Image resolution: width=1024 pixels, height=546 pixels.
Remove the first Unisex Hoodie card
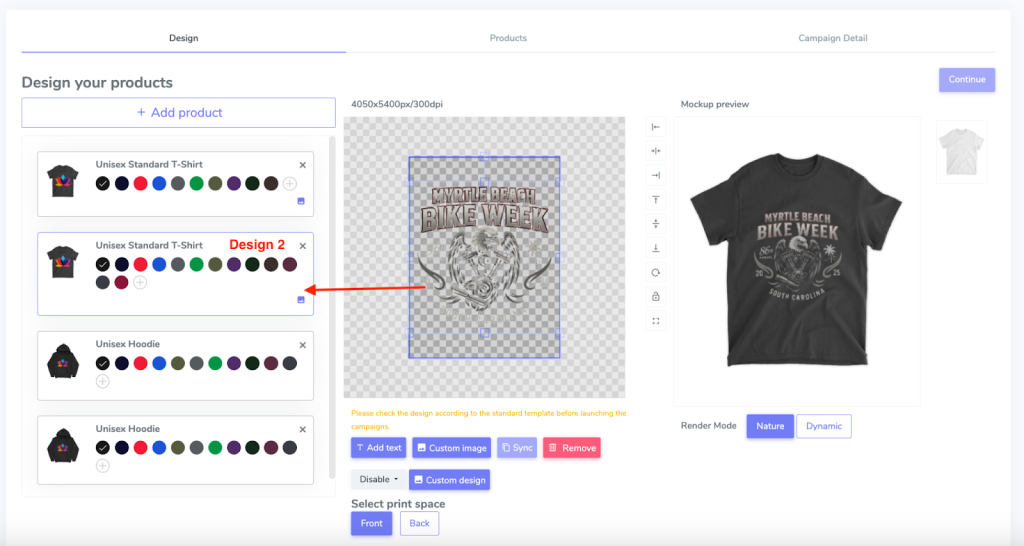pos(302,345)
